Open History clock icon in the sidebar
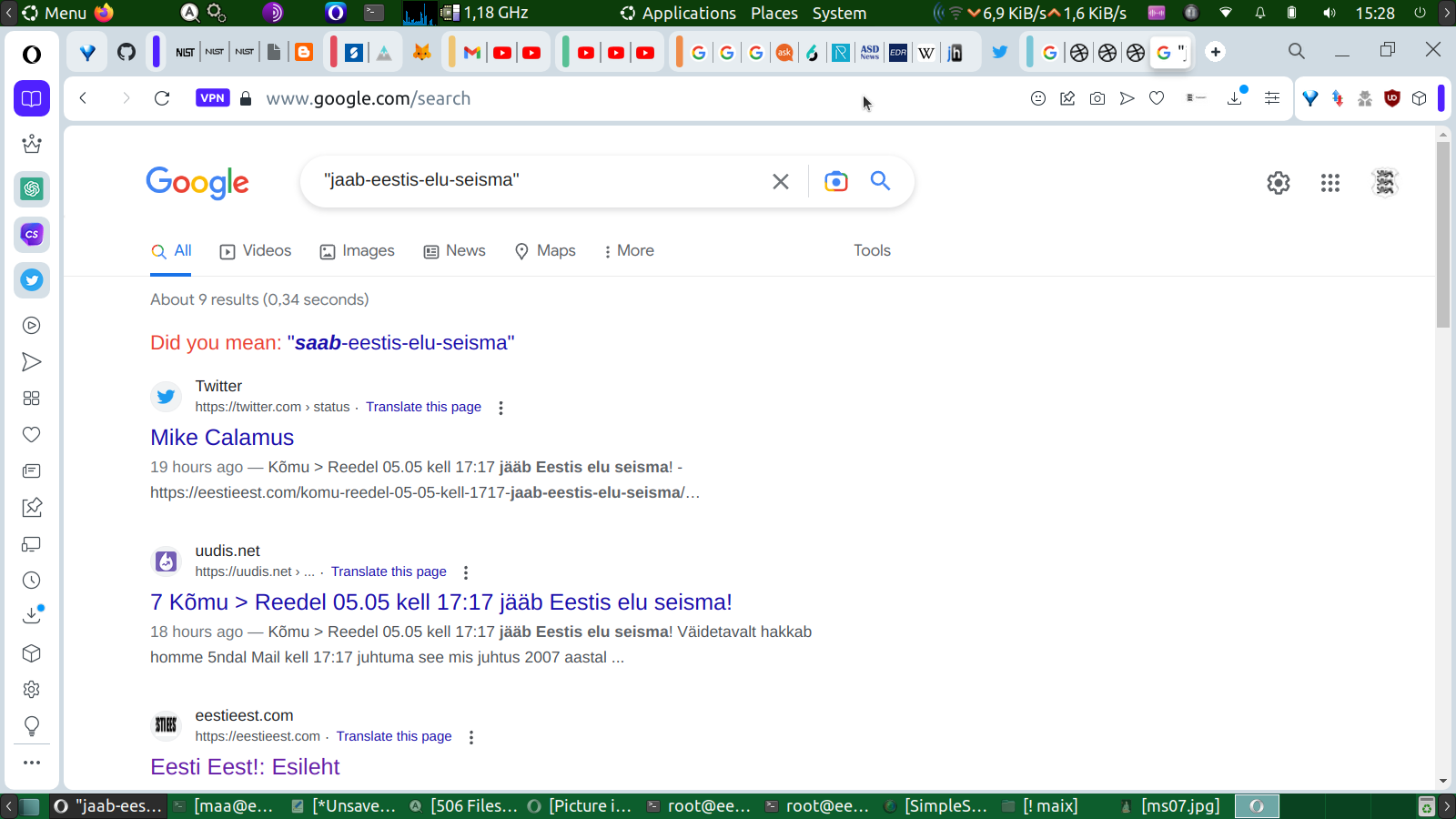 32,581
